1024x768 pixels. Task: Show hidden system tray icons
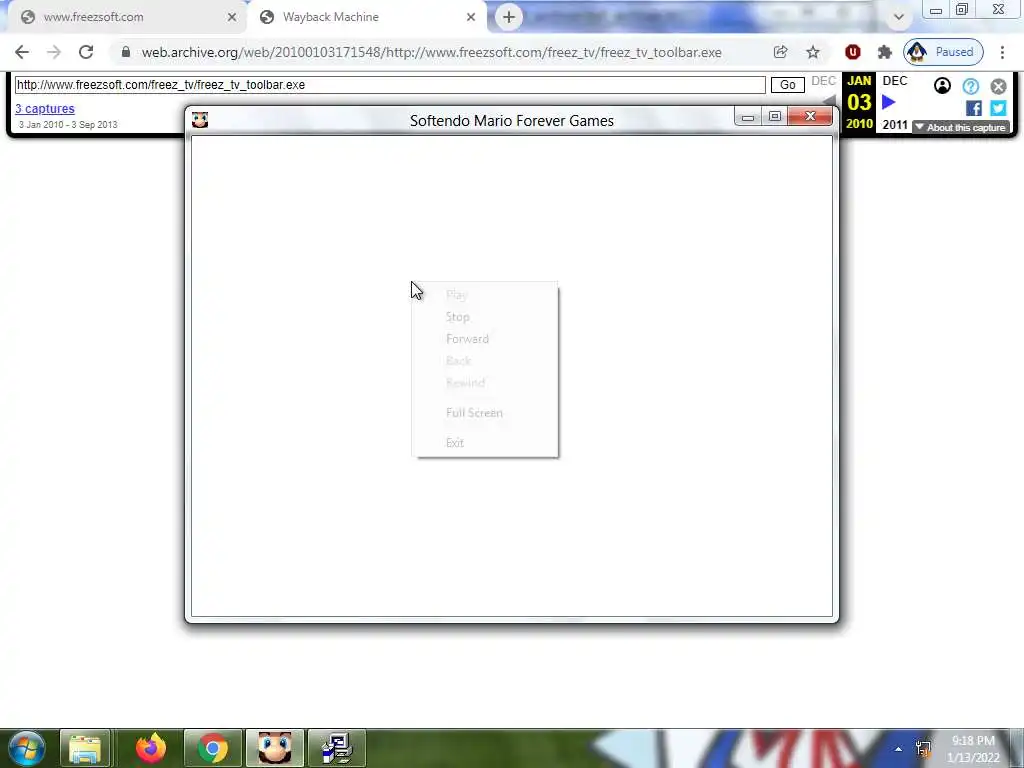click(899, 749)
